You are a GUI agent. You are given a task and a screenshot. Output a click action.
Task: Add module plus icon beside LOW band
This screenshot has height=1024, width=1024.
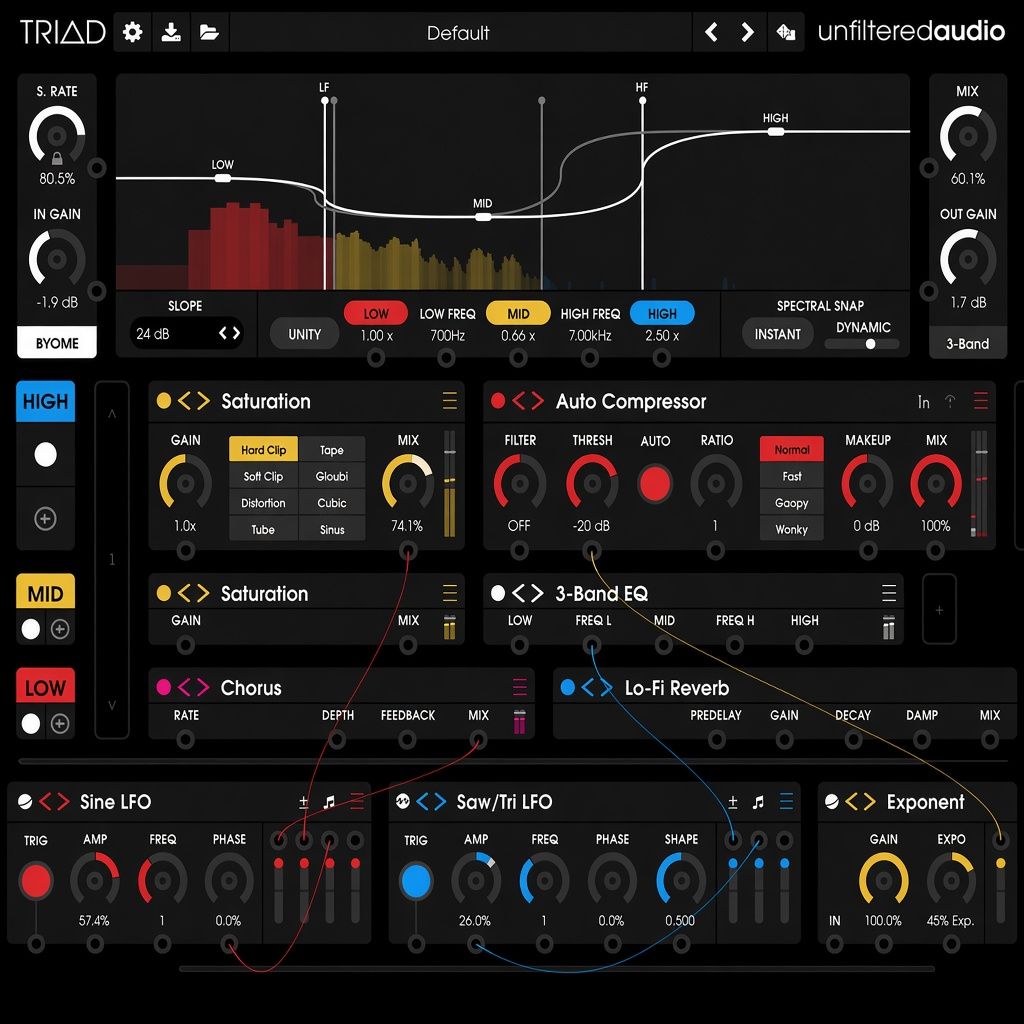click(x=60, y=724)
